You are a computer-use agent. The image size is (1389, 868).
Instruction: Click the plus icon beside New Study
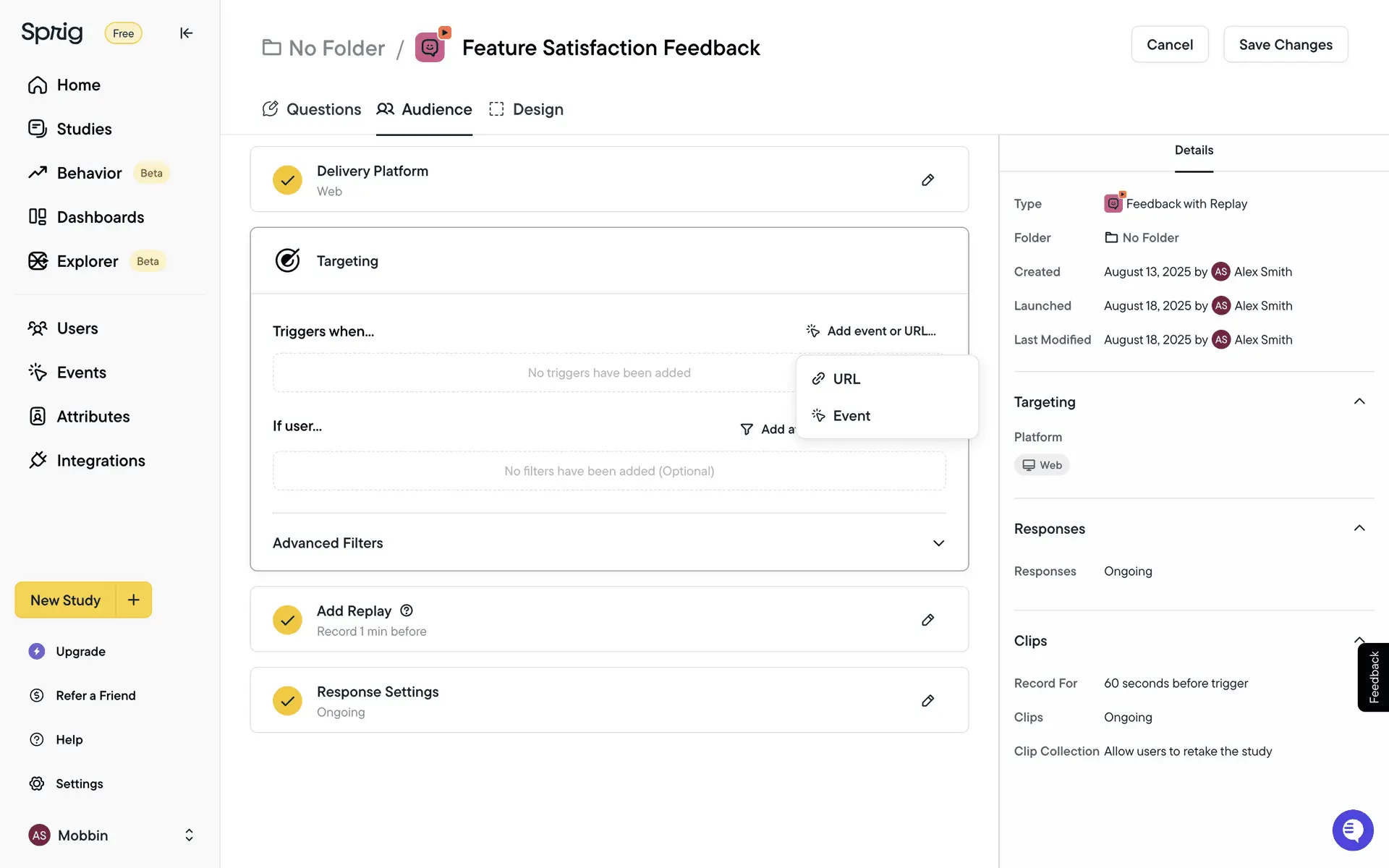[x=133, y=600]
